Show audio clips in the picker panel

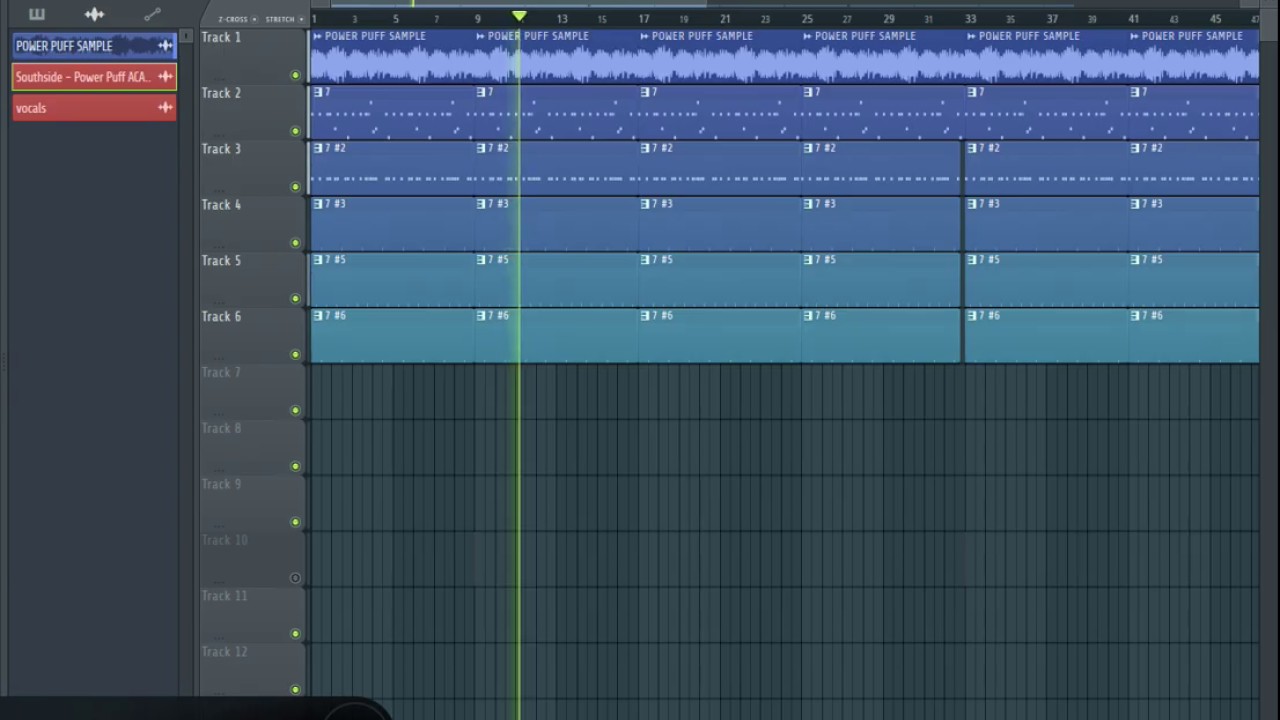pos(94,14)
